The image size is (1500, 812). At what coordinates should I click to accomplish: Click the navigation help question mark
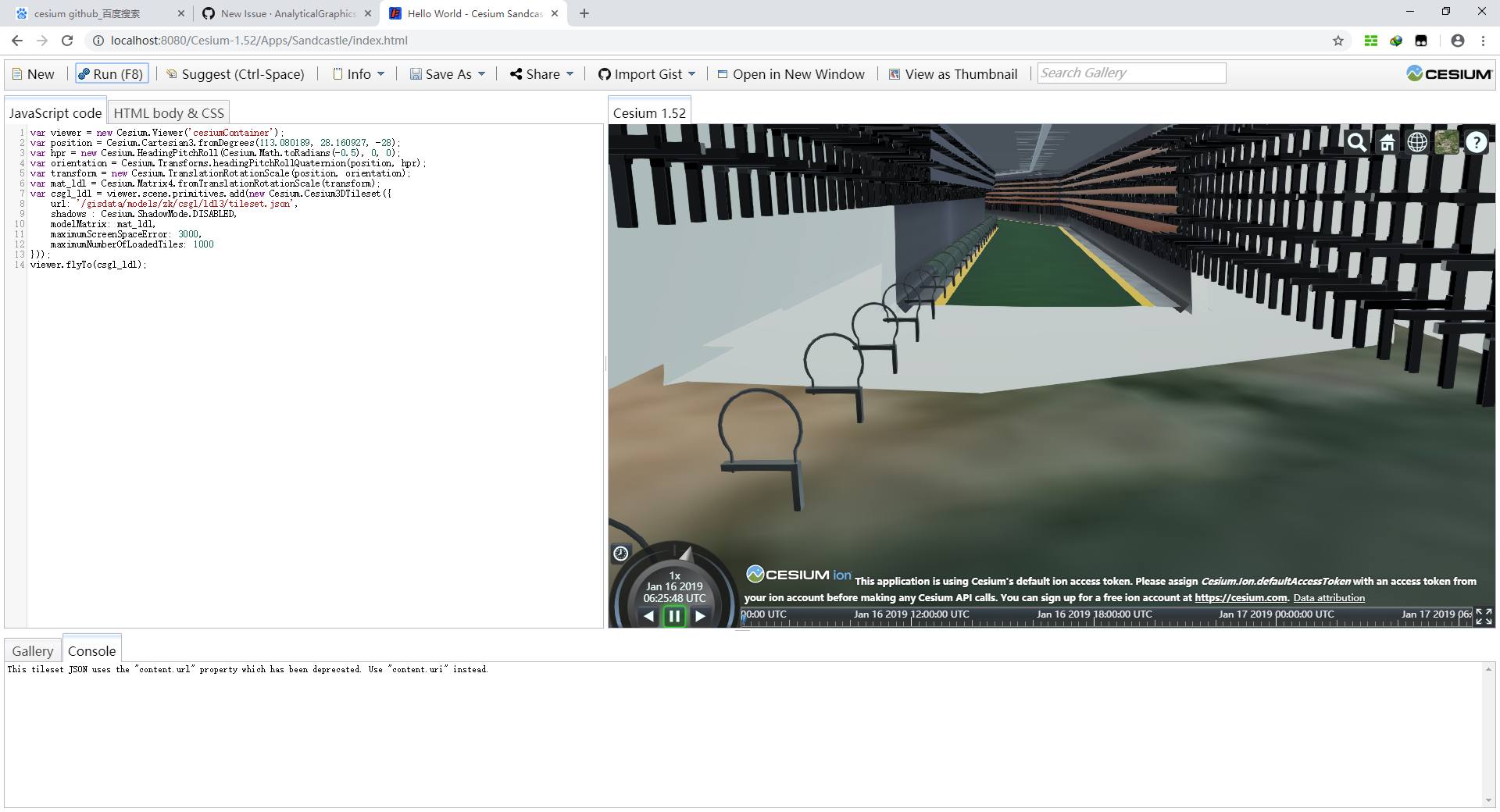click(1477, 143)
